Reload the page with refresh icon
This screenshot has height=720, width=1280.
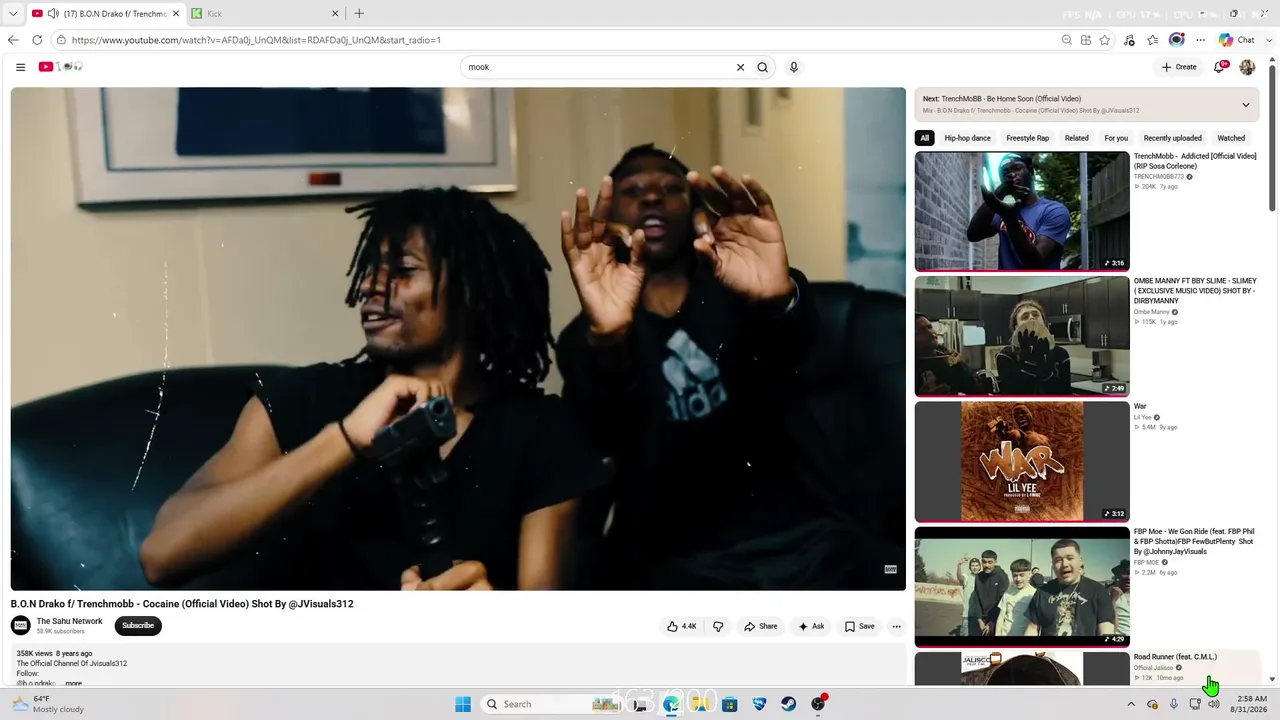click(37, 40)
